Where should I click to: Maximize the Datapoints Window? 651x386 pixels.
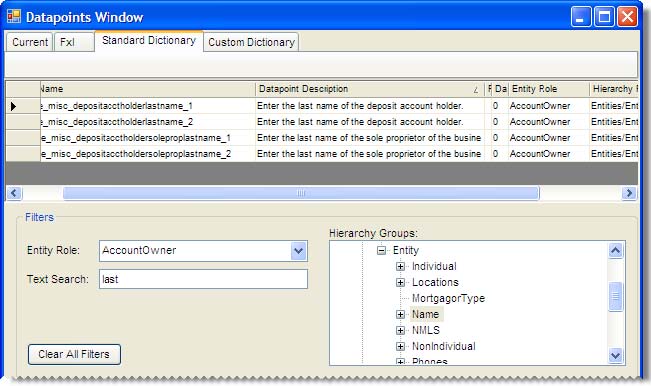604,17
